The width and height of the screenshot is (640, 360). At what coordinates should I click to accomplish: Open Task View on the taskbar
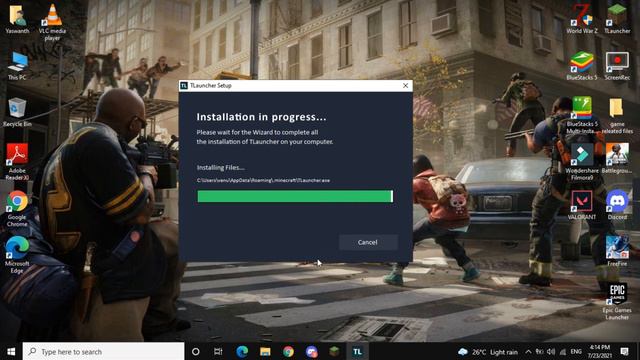pyautogui.click(x=218, y=351)
